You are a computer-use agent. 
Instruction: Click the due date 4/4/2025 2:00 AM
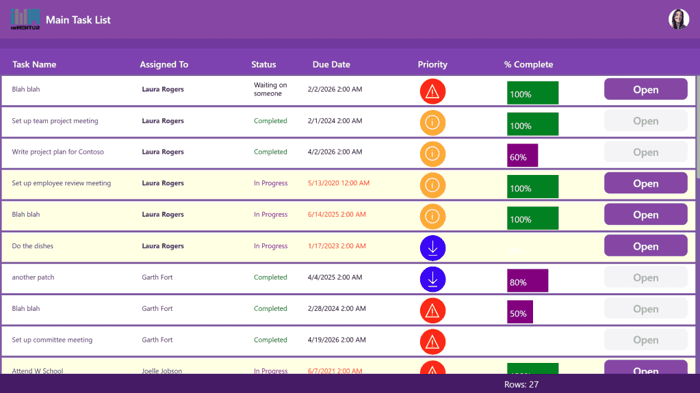335,277
